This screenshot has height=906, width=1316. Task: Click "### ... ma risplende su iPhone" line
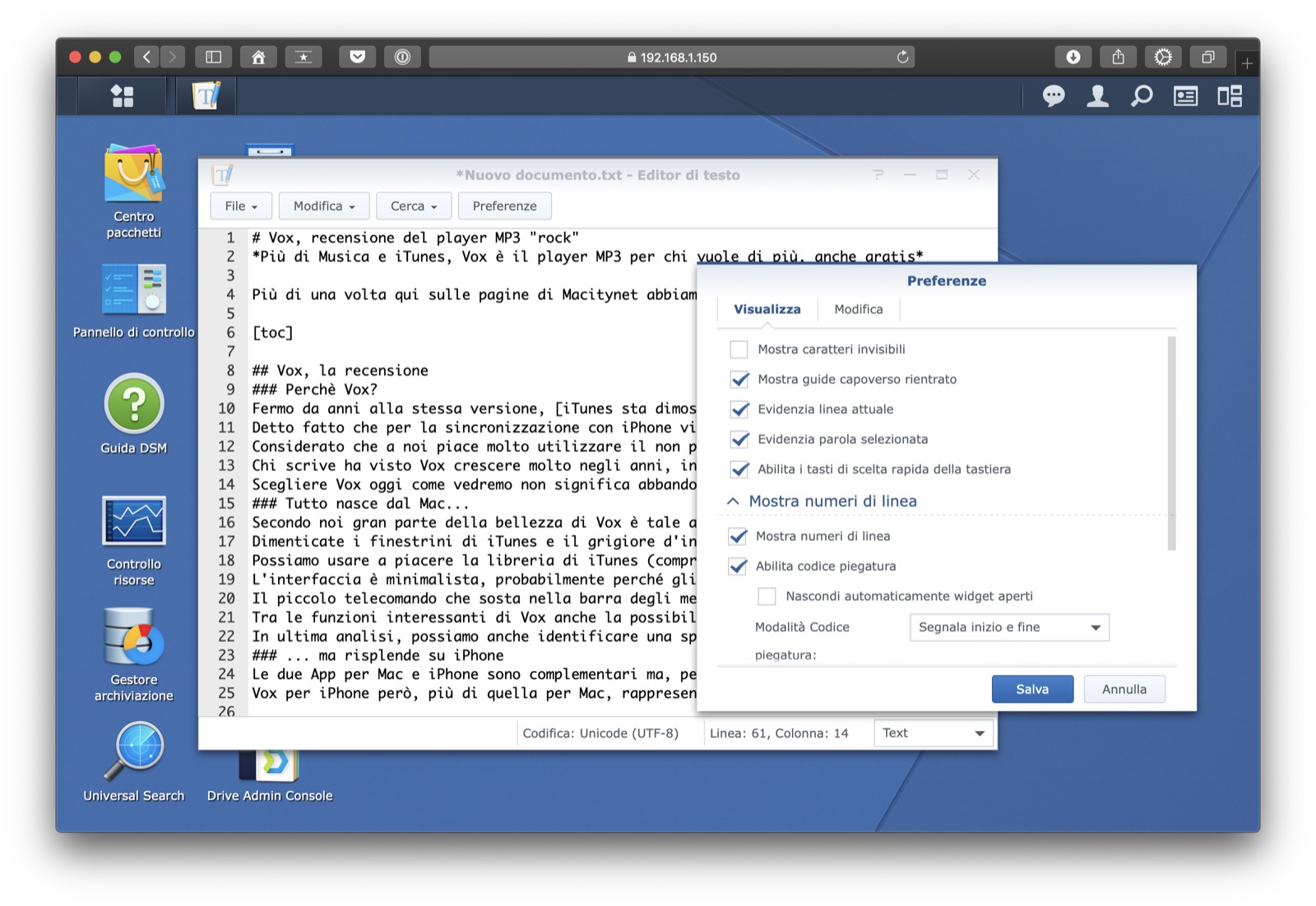(378, 655)
